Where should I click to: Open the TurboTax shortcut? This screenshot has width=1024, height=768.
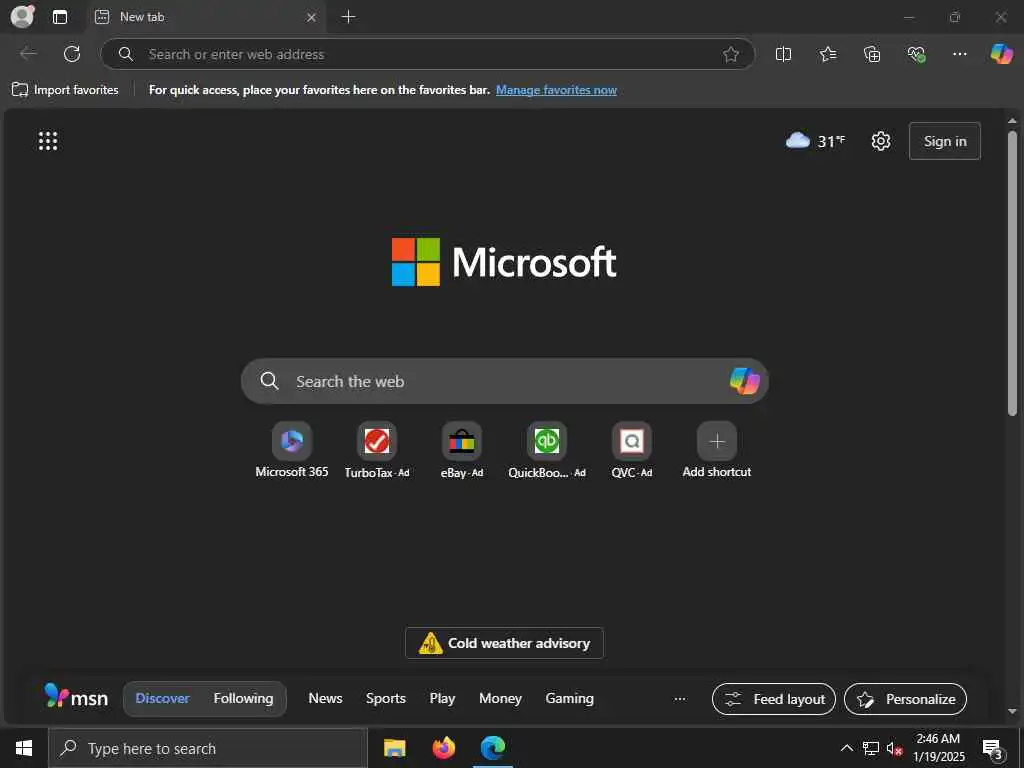(x=377, y=451)
